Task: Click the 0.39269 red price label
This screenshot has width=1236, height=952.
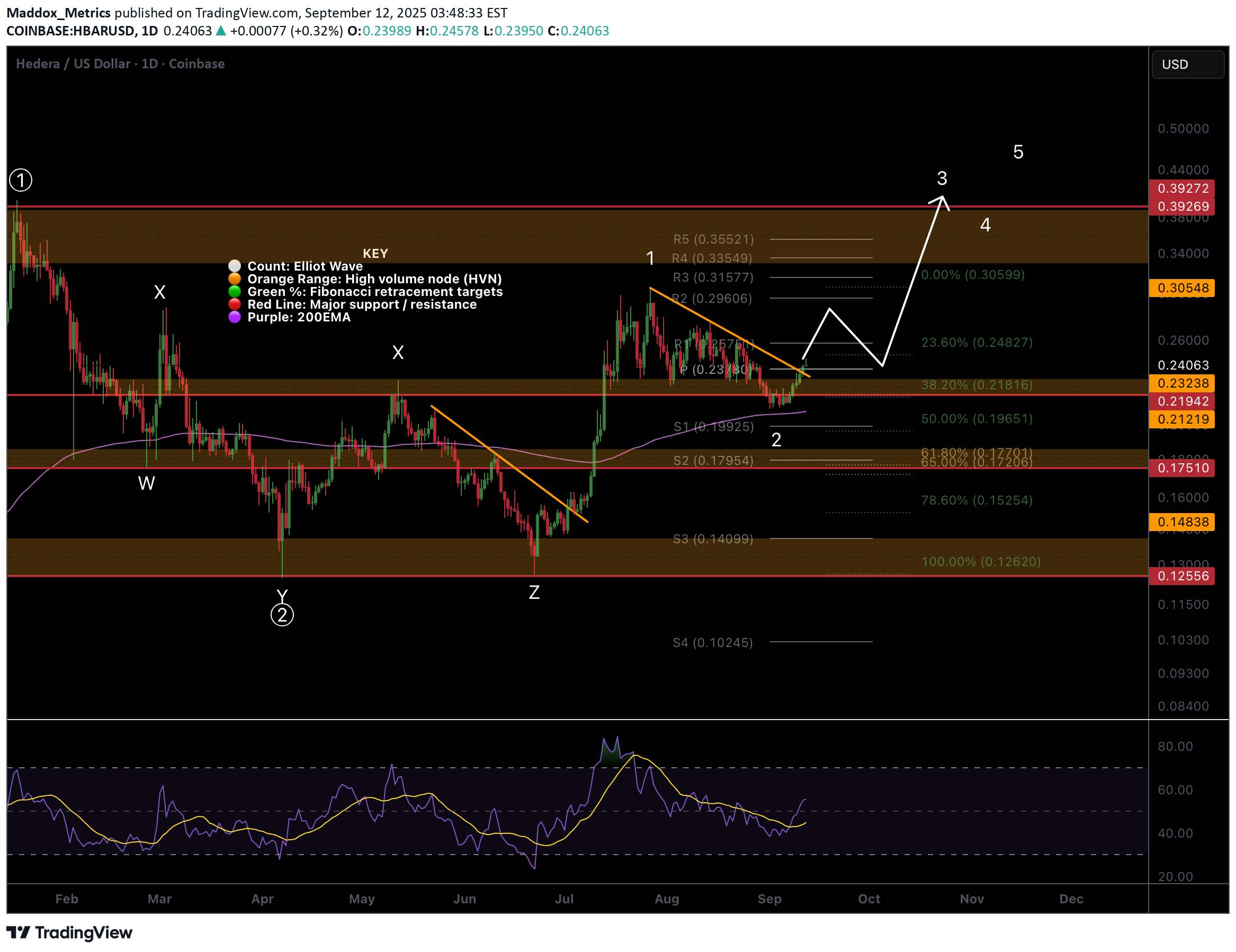Action: coord(1182,206)
